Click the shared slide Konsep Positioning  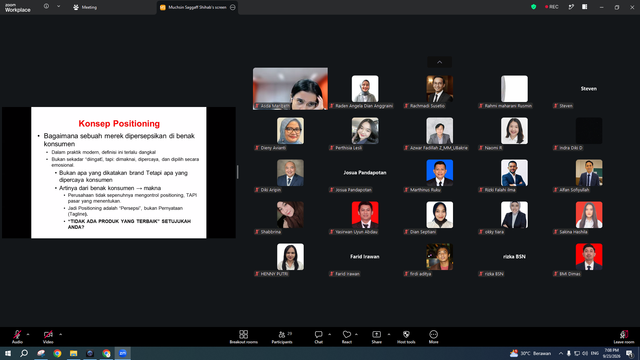[119, 173]
